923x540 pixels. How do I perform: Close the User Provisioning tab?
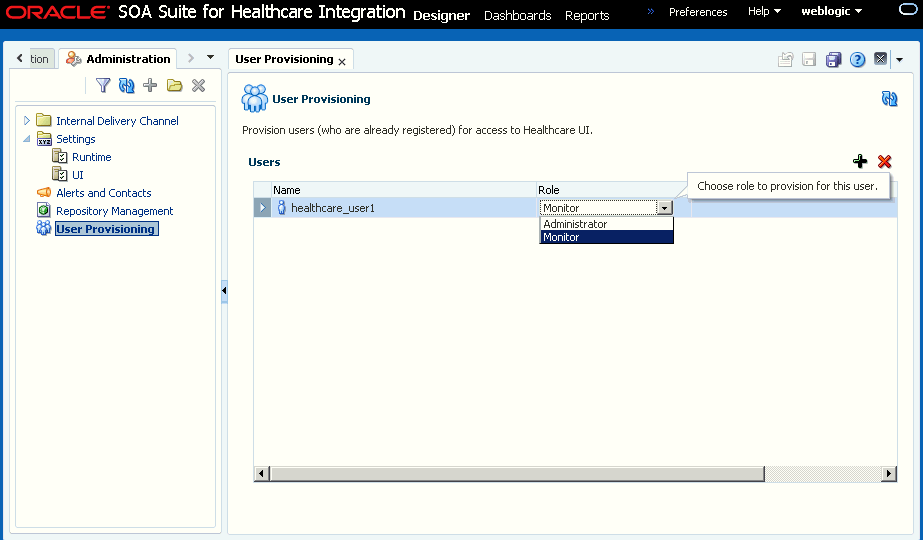click(342, 61)
